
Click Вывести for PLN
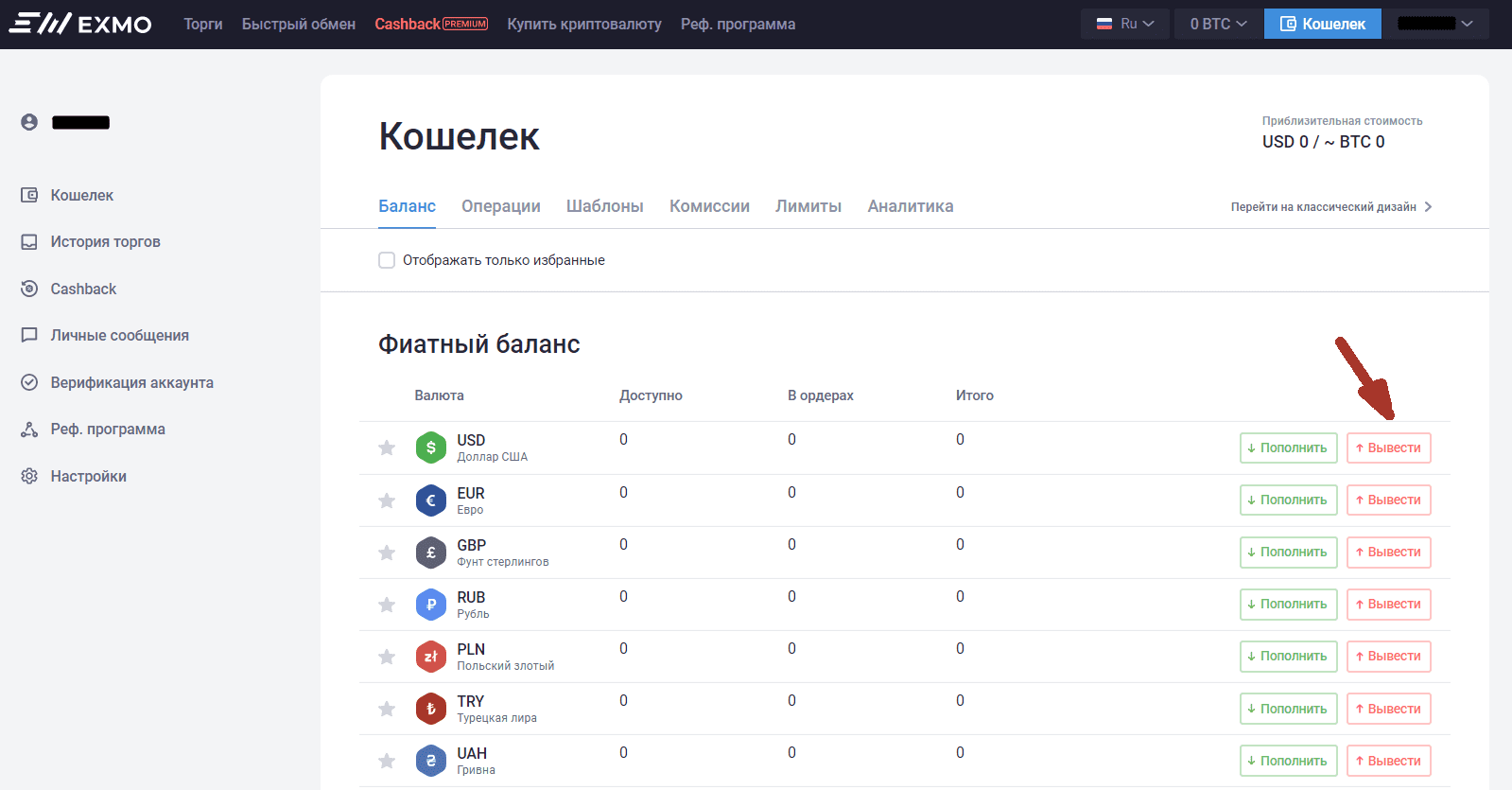click(x=1388, y=656)
